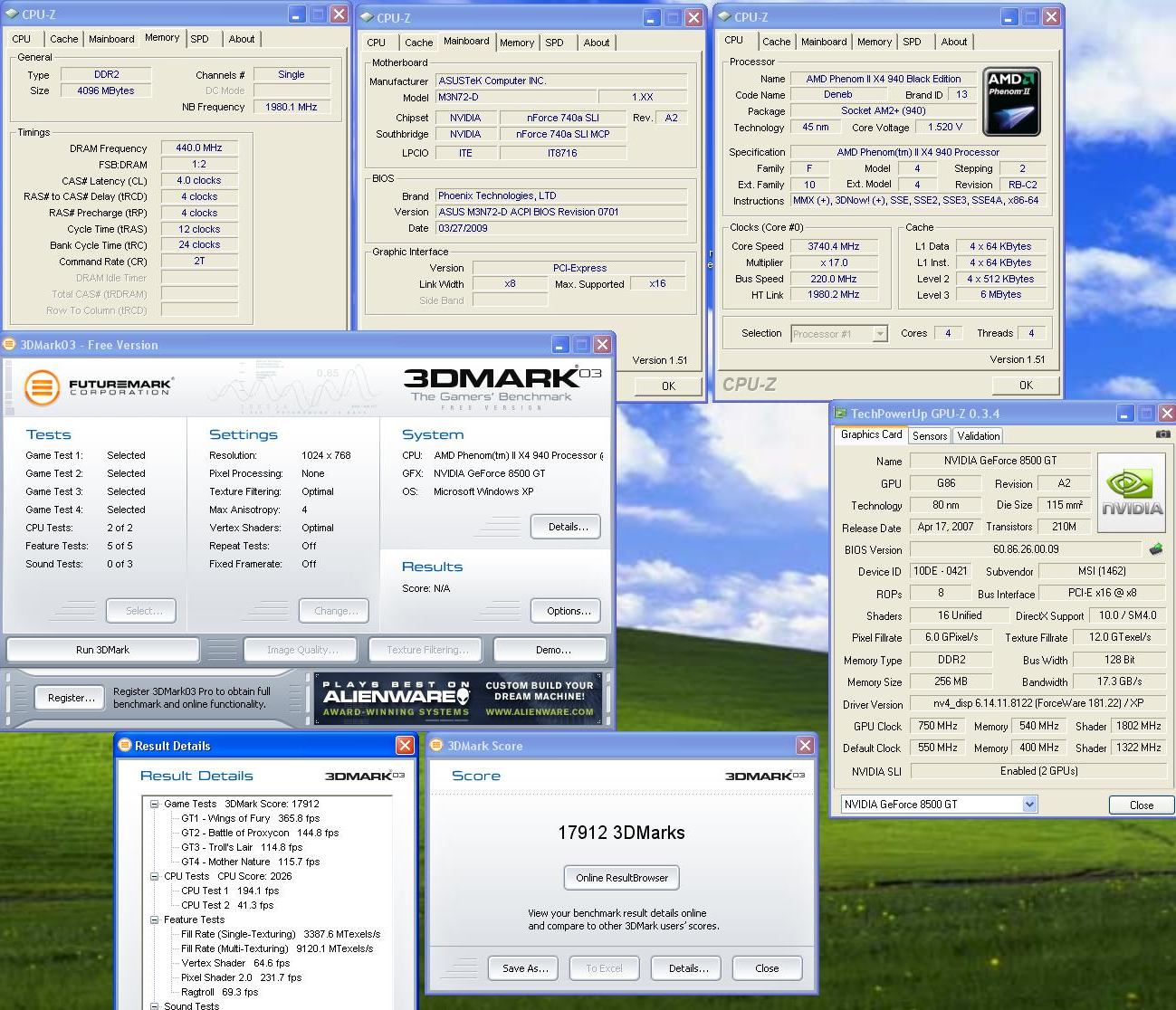Click the Result Details window title icon
The height and width of the screenshot is (1010, 1176).
(125, 745)
